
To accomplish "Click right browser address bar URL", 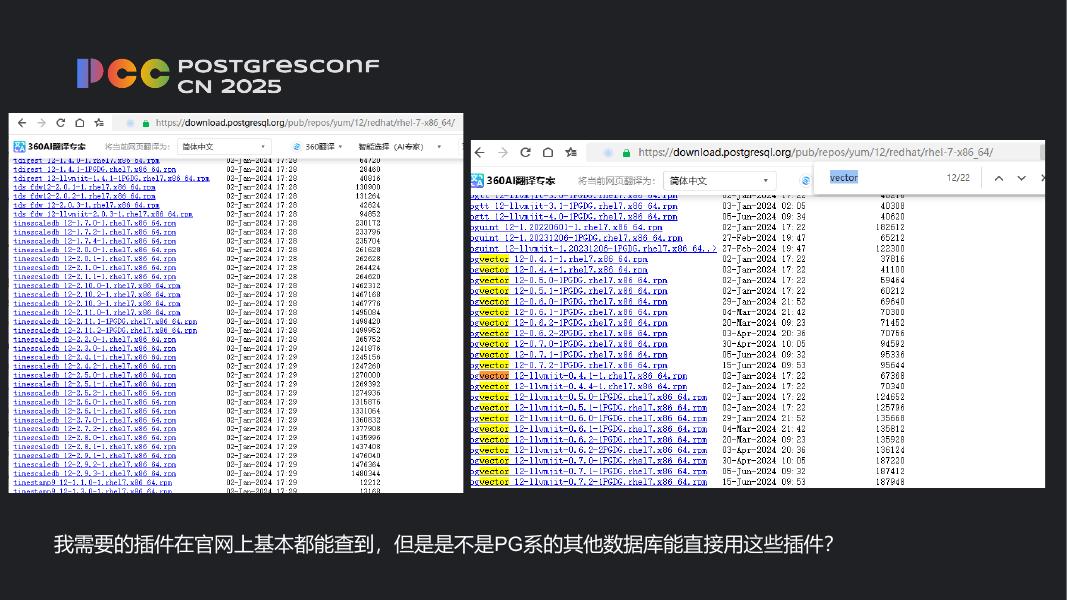I will click(815, 152).
